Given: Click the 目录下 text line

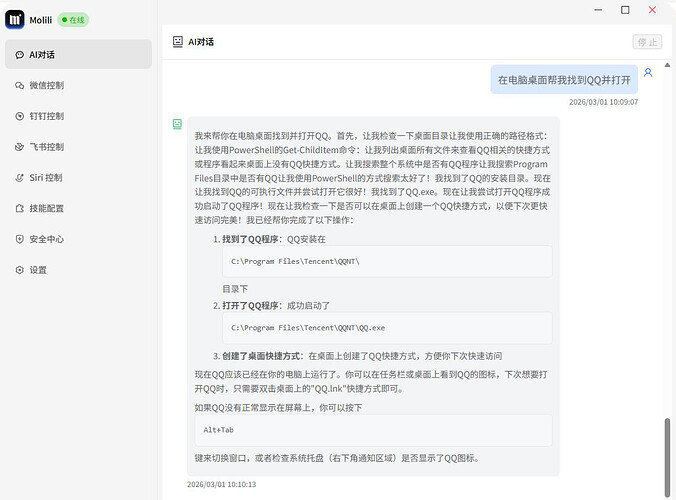Looking at the screenshot, I should coord(235,289).
